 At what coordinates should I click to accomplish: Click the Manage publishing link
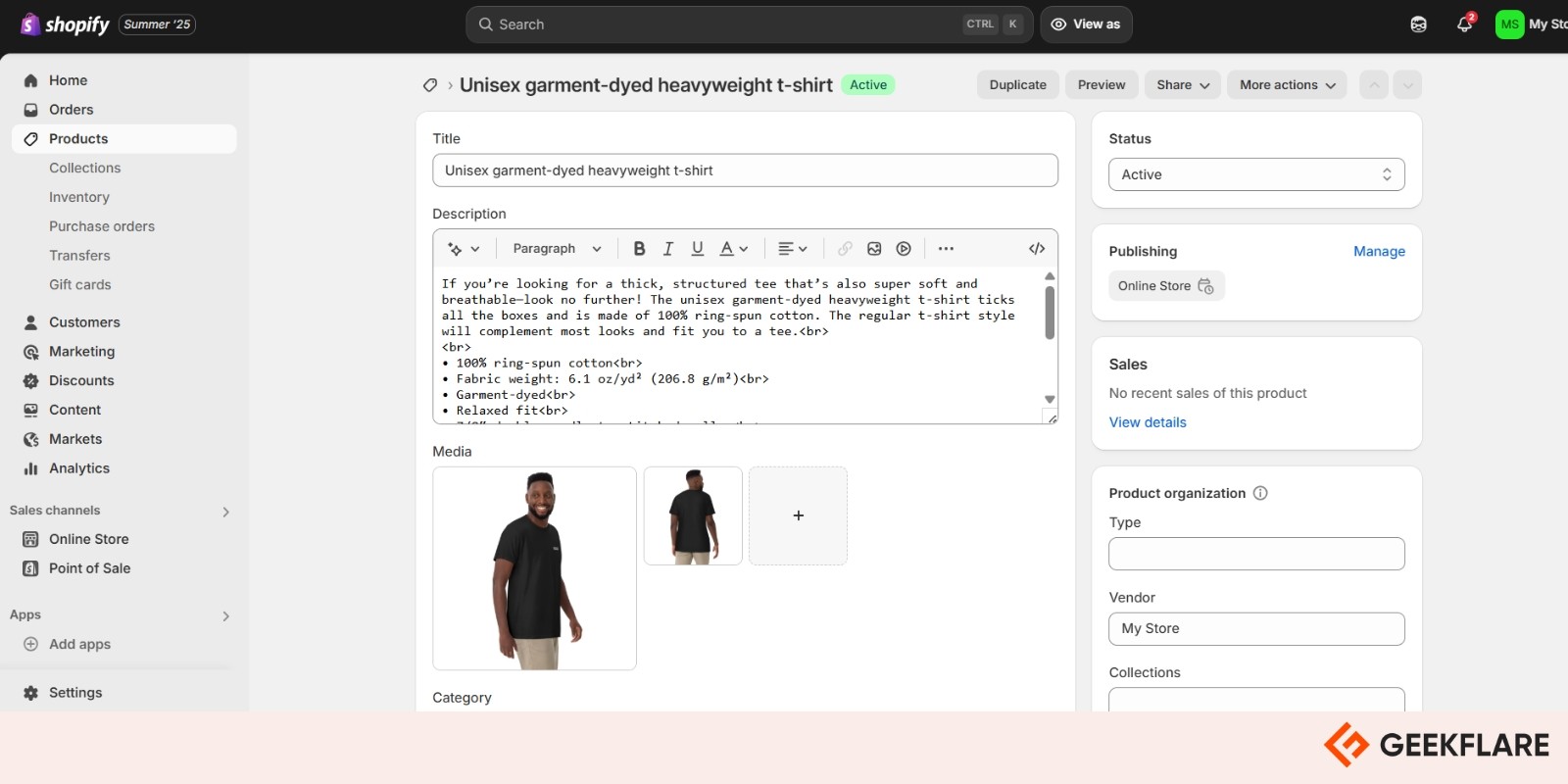1379,252
